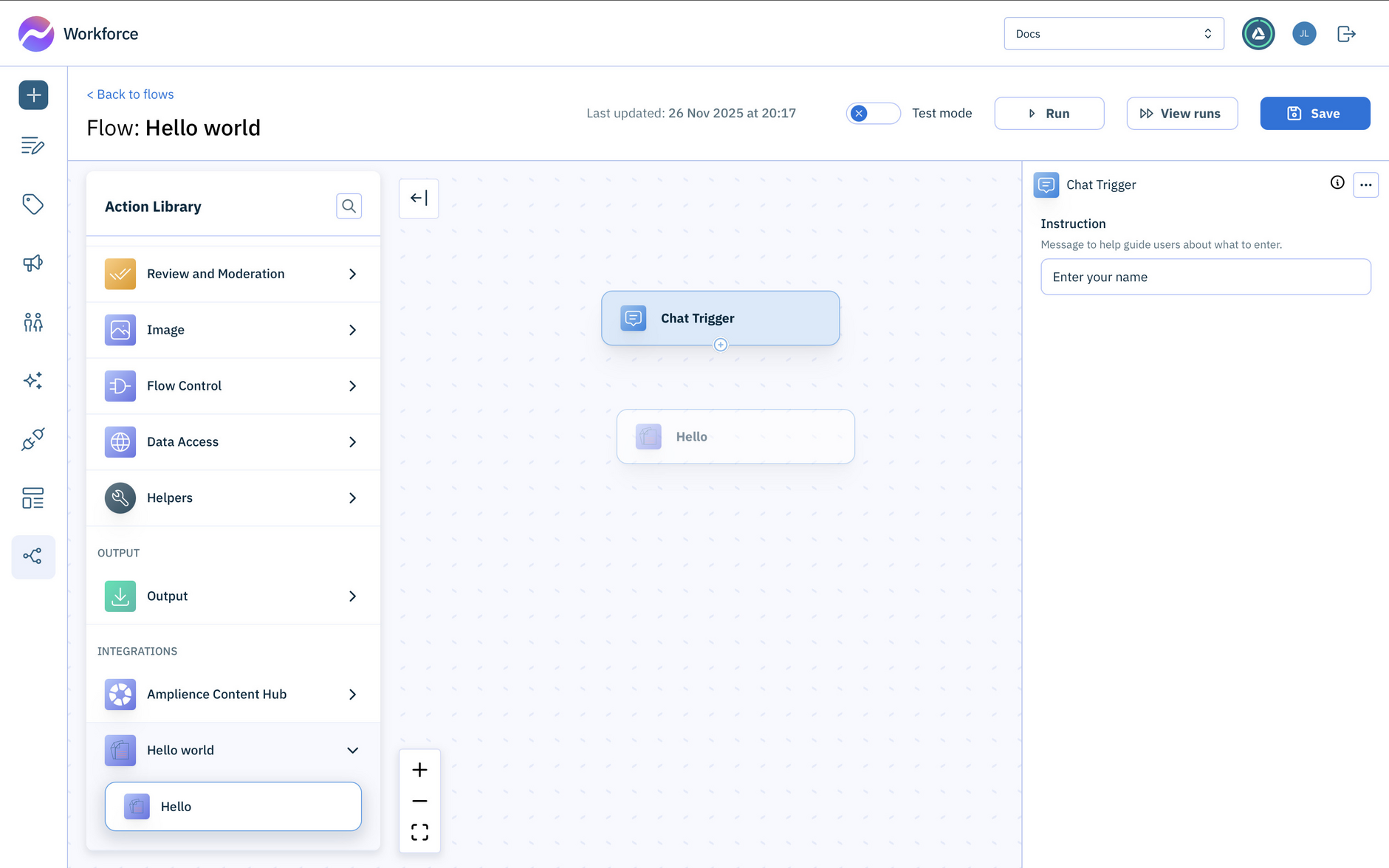Select the tag icon in the left sidebar

point(33,204)
